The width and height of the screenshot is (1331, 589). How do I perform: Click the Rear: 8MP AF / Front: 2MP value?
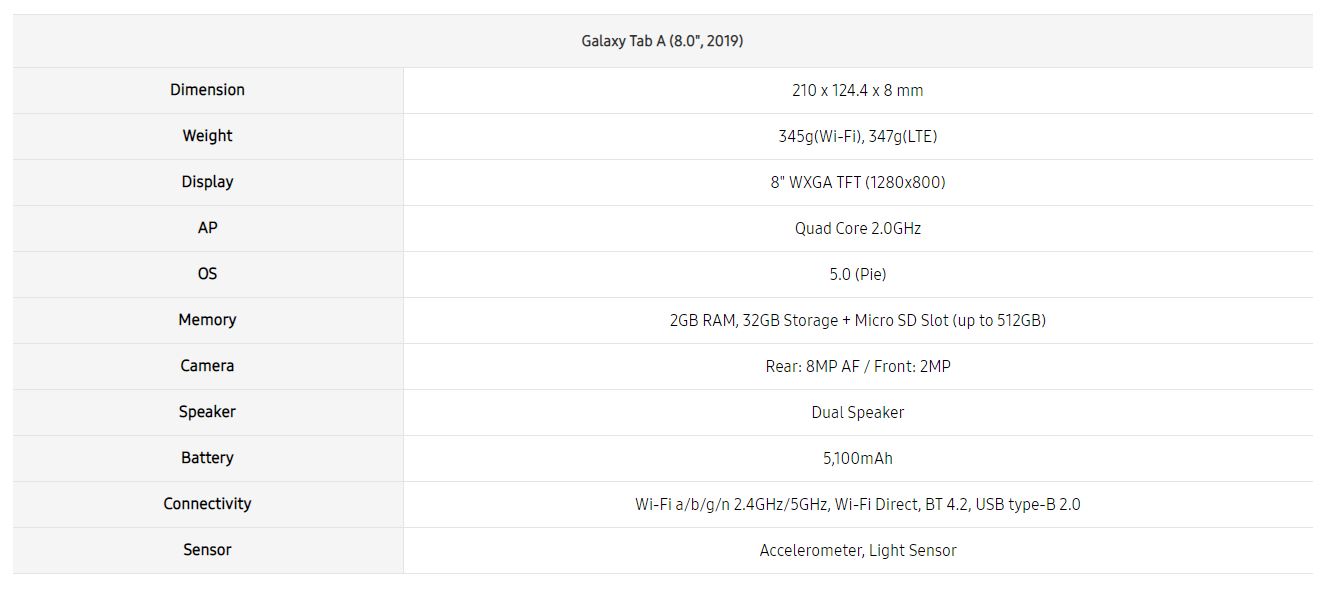click(x=857, y=366)
